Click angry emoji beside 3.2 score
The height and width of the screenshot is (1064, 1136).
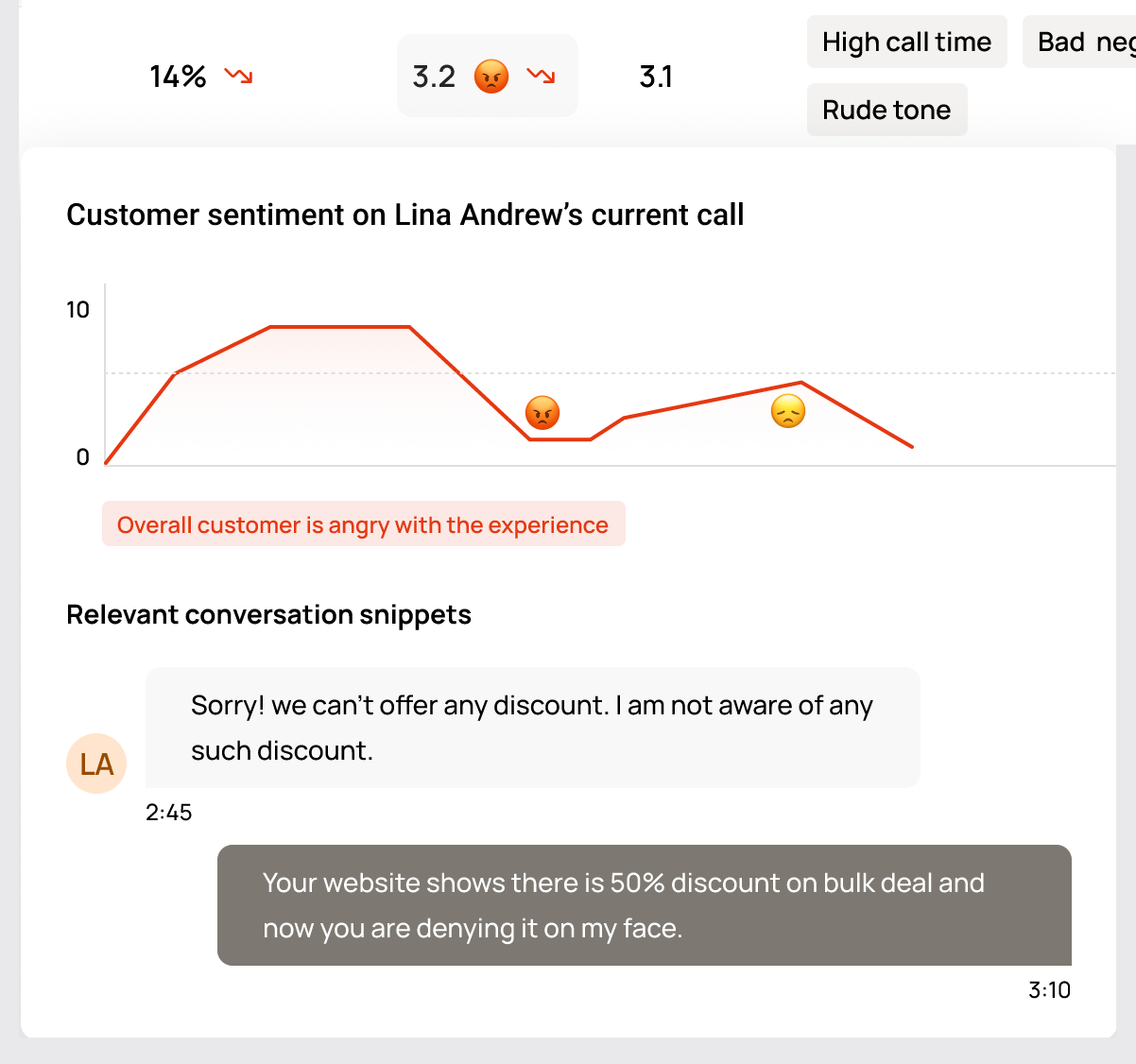[x=491, y=76]
